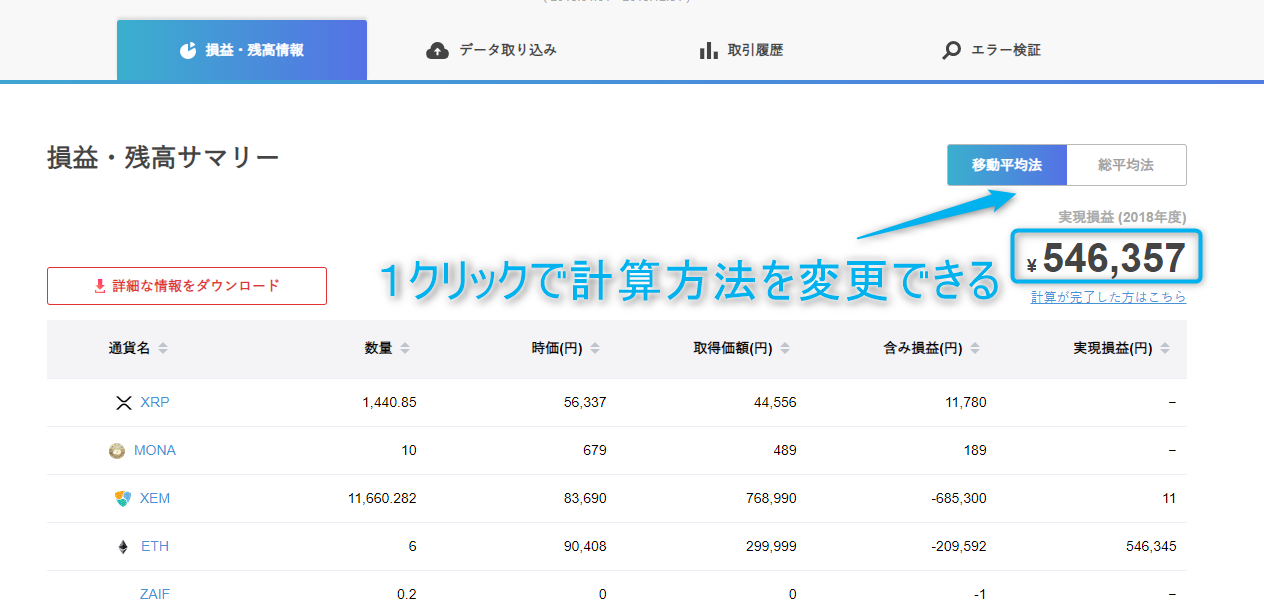This screenshot has width=1264, height=606.
Task: Click the XRP quantity 1,440.85
Action: (389, 402)
